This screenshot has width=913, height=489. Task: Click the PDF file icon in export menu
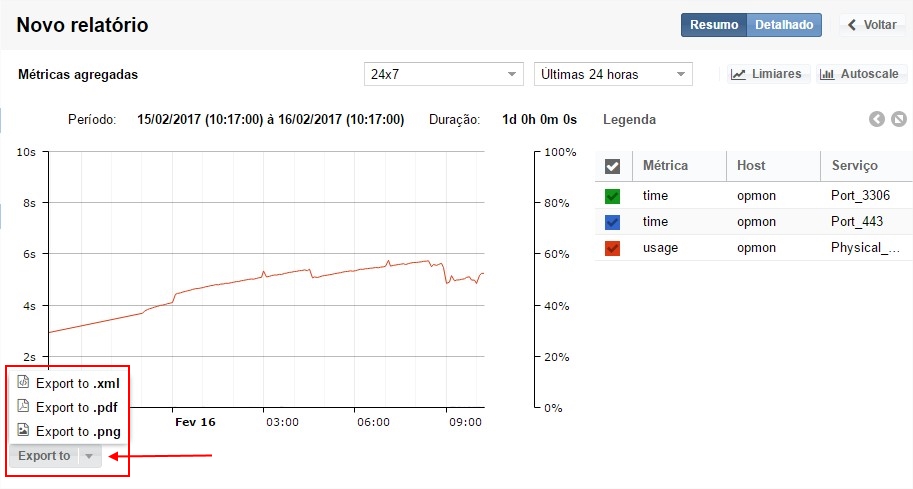pyautogui.click(x=23, y=406)
